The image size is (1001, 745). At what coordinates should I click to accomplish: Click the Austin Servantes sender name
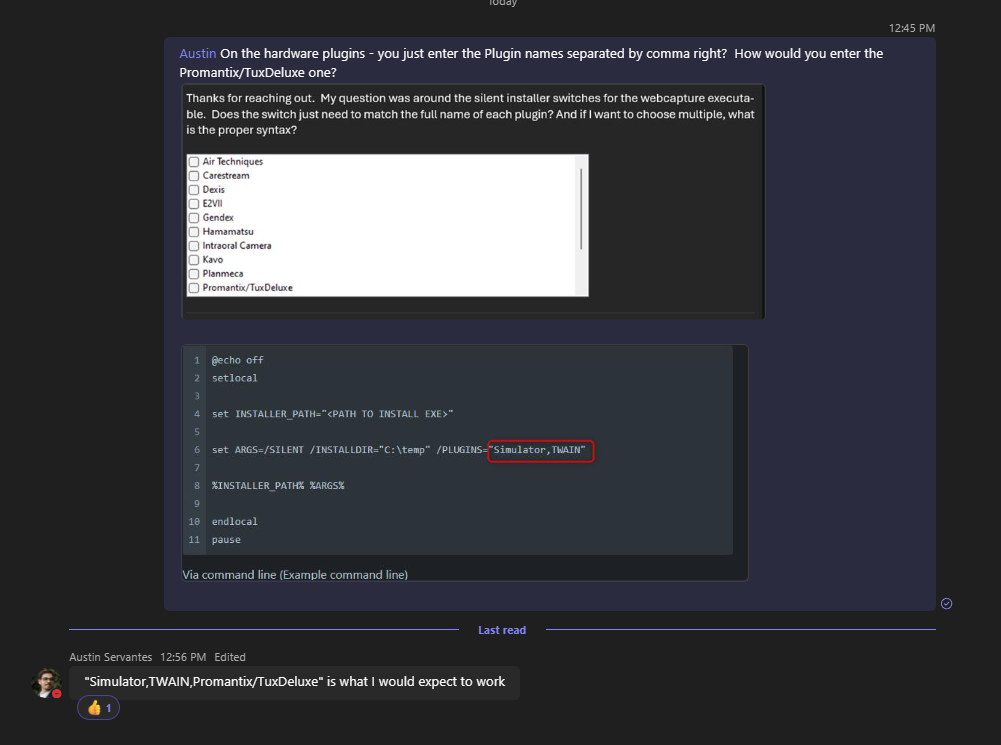[x=110, y=657]
